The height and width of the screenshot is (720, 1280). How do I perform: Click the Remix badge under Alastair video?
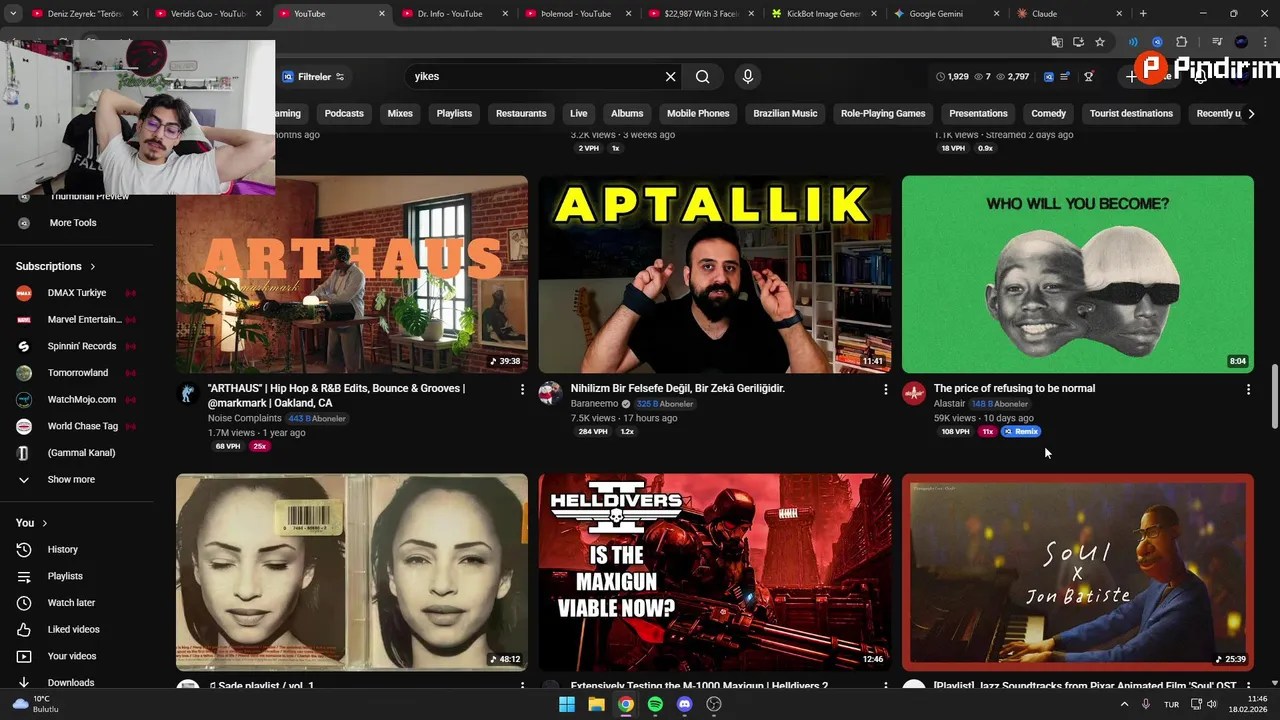(x=1021, y=432)
